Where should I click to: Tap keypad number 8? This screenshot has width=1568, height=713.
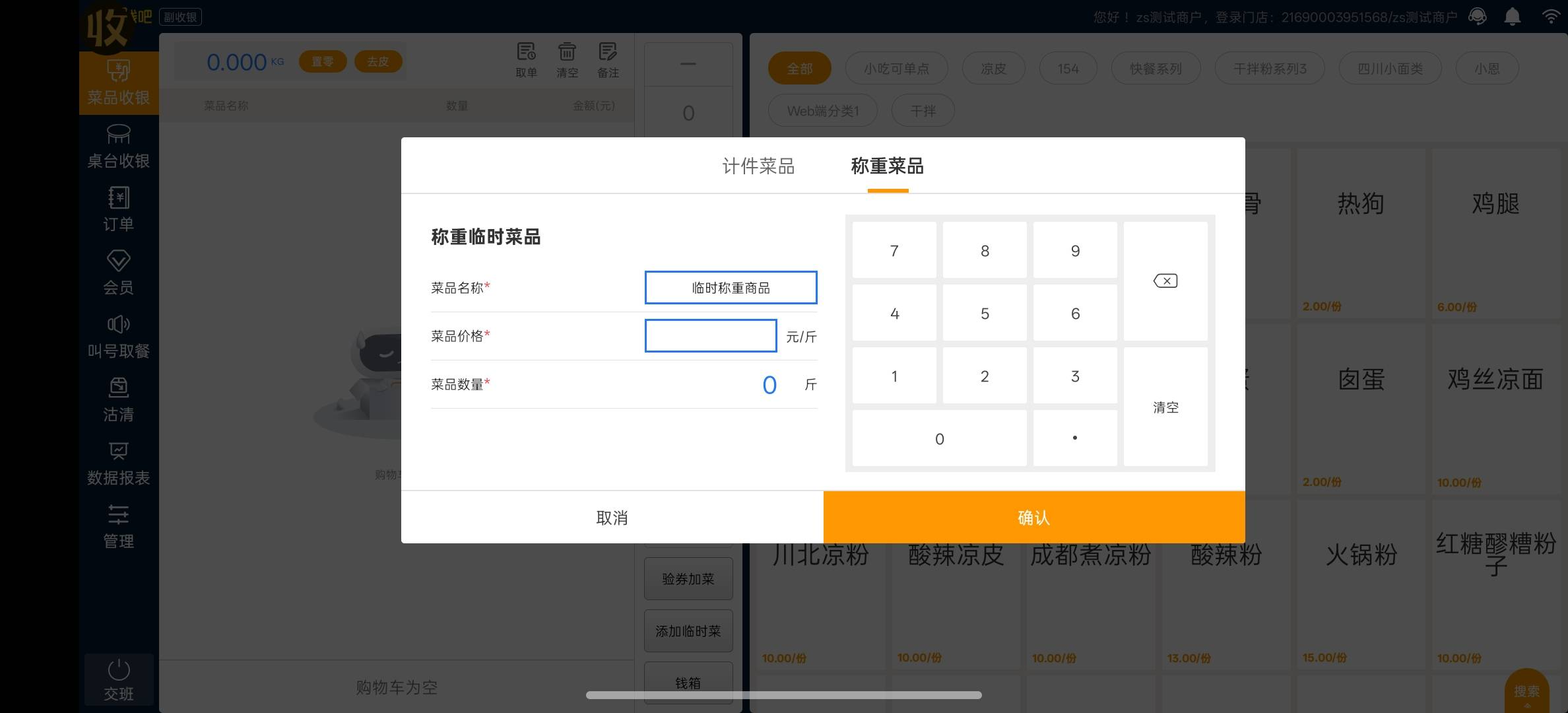(985, 250)
